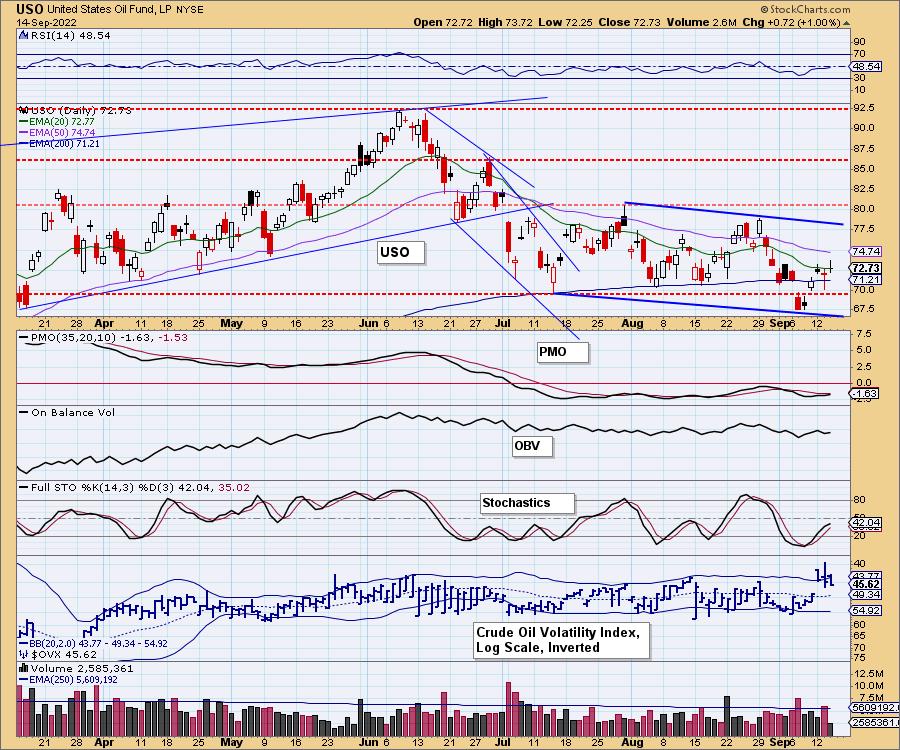Click the 72.73 closing price tag
Screen dimensions: 900x750
pyautogui.click(x=866, y=268)
